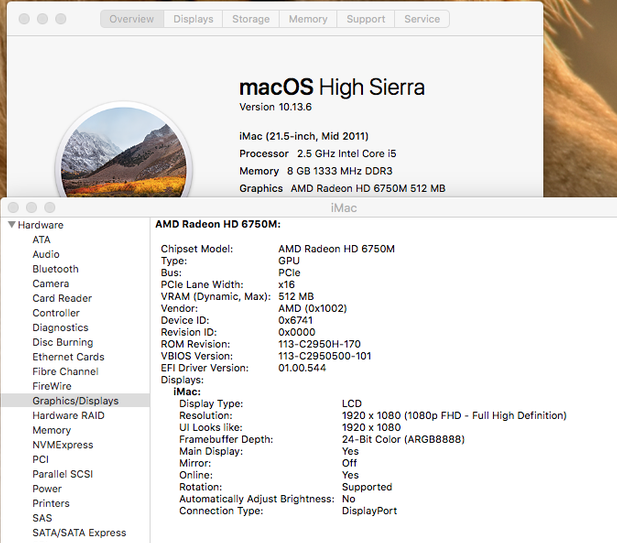Zoom the System Information iMac window
The image size is (617, 543).
tap(50, 207)
